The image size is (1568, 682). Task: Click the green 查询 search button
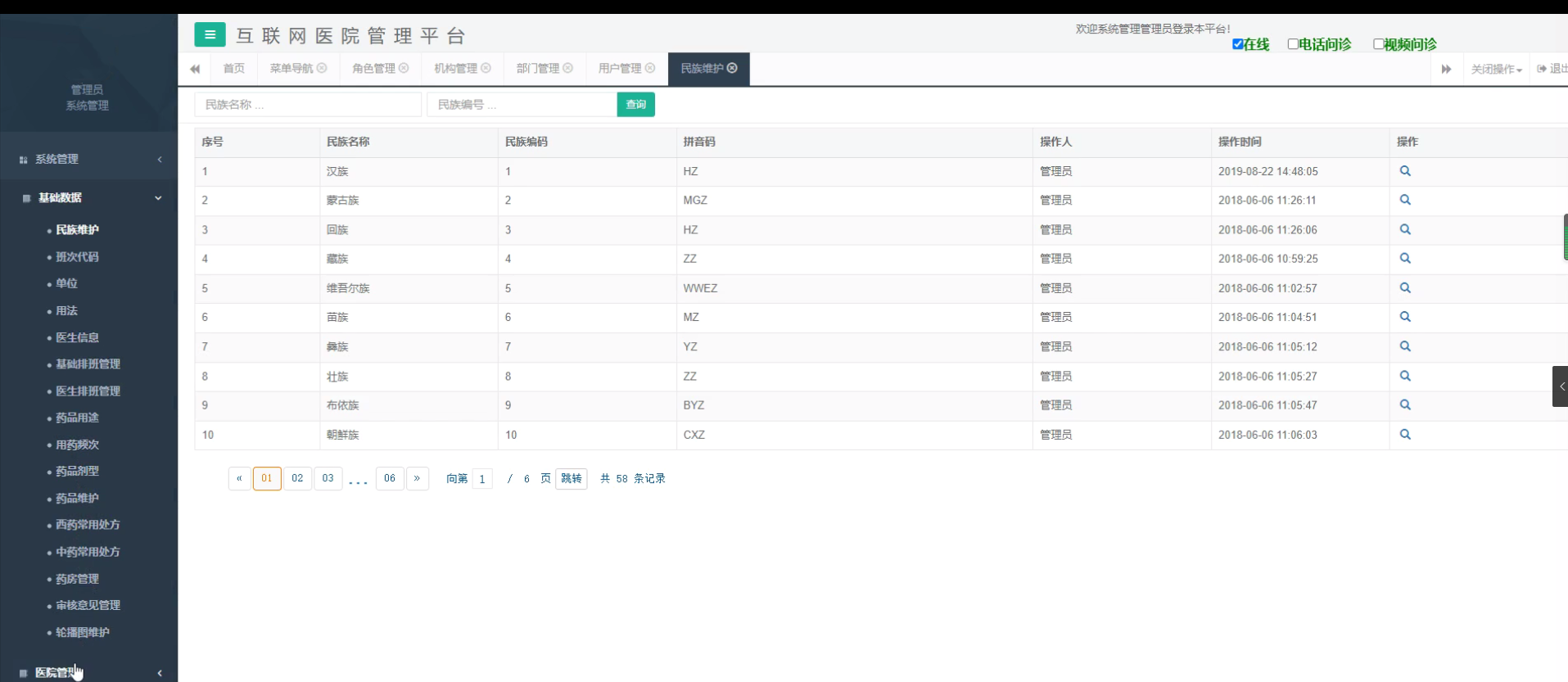[635, 105]
